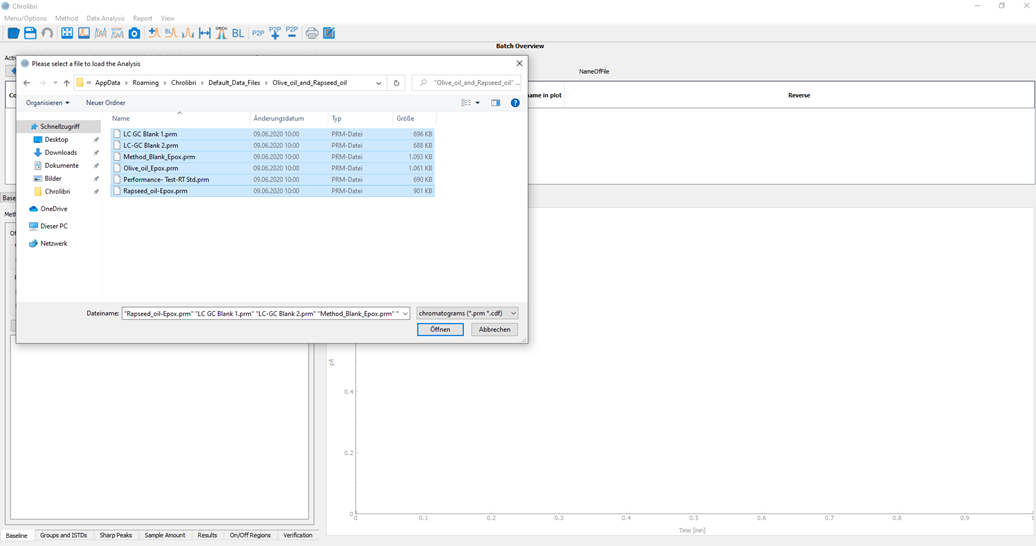Open the Method menu
Screen dimensions: 1036x546
click(66, 19)
